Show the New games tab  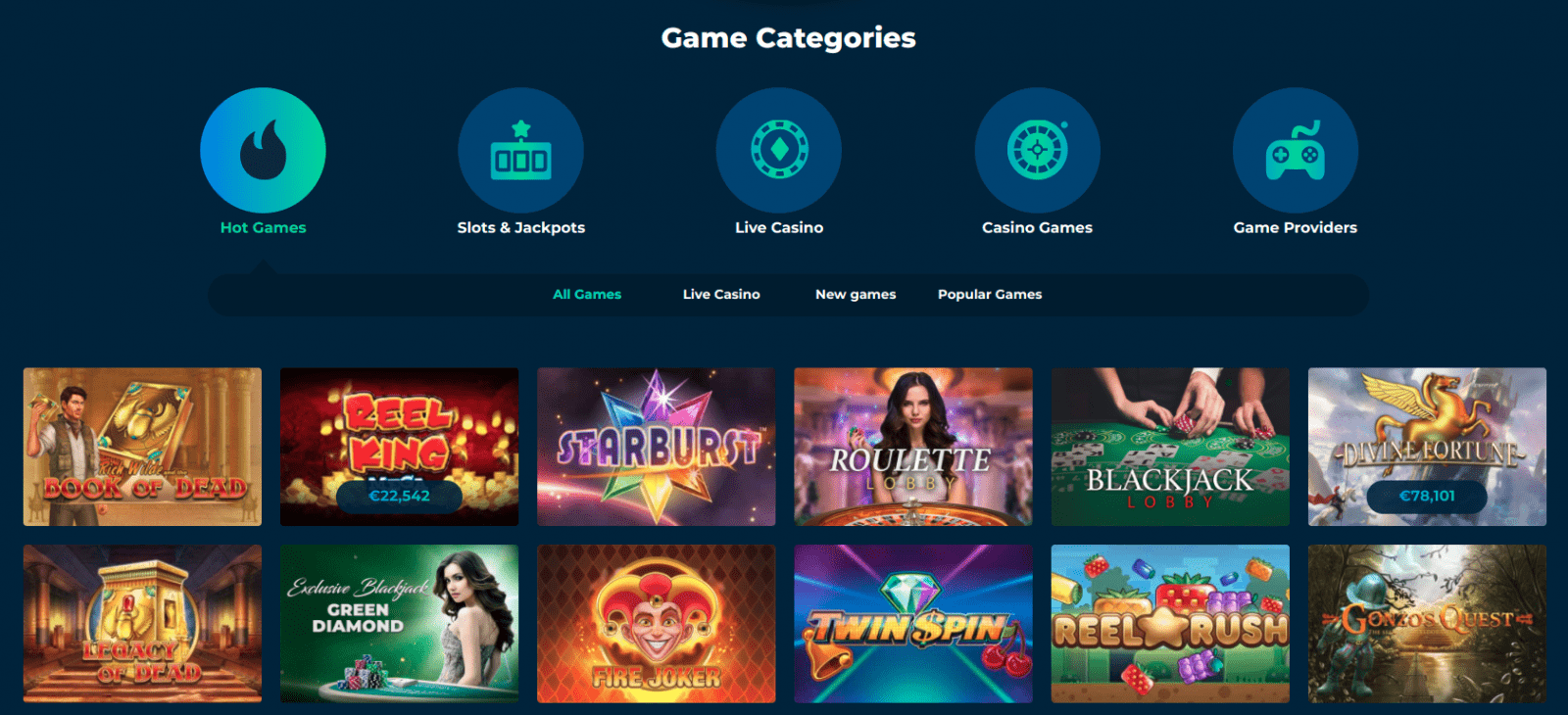pos(856,294)
